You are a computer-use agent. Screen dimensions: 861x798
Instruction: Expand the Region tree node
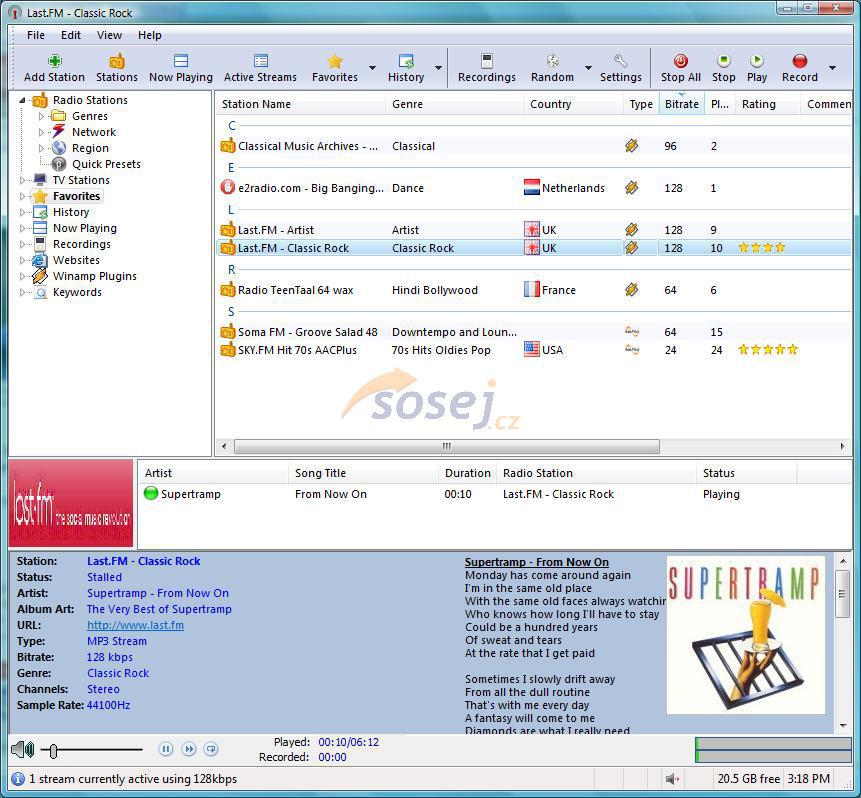41,148
